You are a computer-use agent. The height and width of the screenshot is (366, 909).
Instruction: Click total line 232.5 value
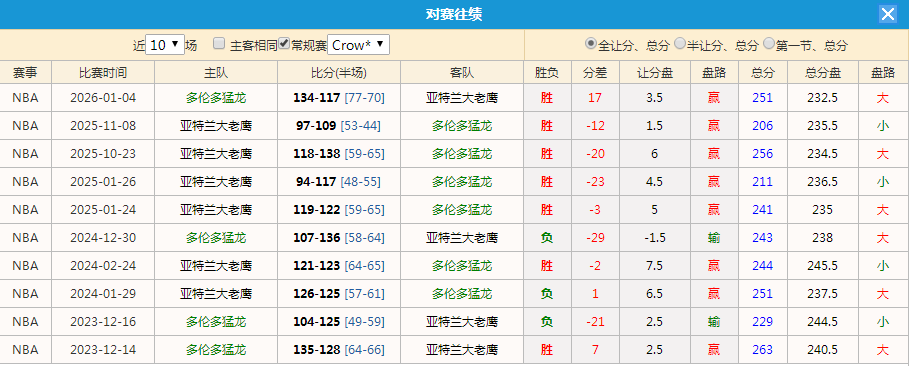coord(823,97)
